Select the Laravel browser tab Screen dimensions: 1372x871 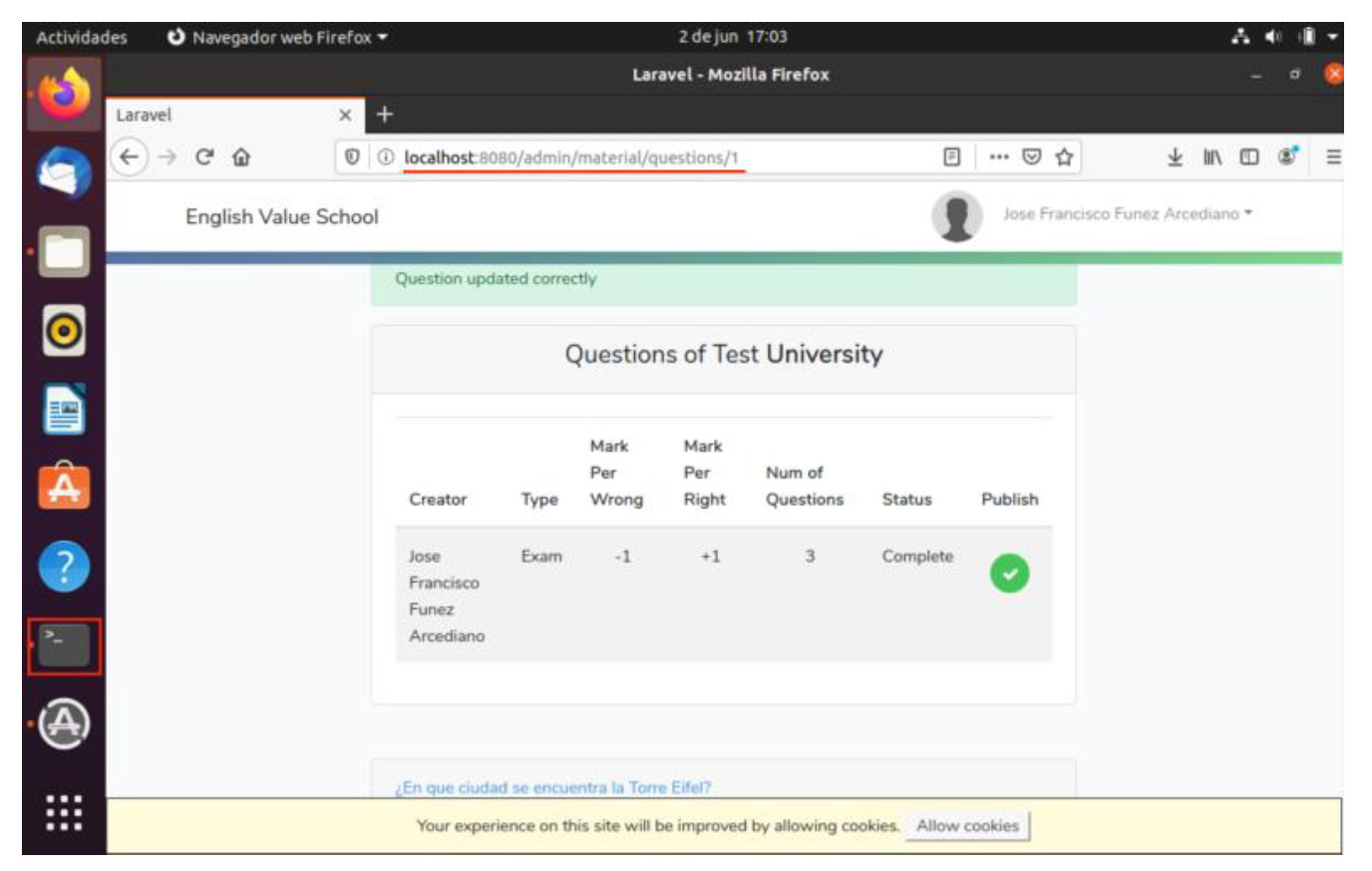point(219,116)
